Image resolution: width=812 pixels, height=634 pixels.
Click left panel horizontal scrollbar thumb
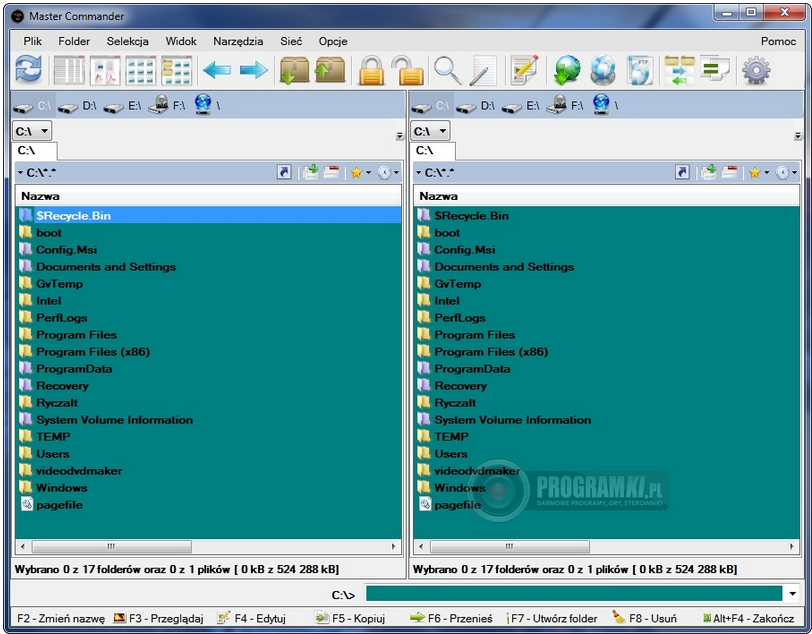coord(111,546)
